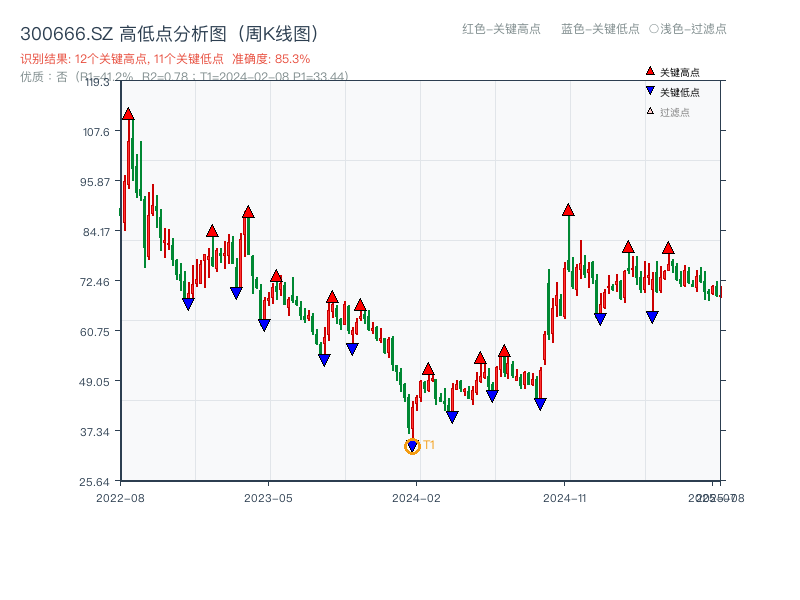Pick the blue key-low marker right after the 2024-11 peak
The image size is (800, 600).
(x=600, y=319)
